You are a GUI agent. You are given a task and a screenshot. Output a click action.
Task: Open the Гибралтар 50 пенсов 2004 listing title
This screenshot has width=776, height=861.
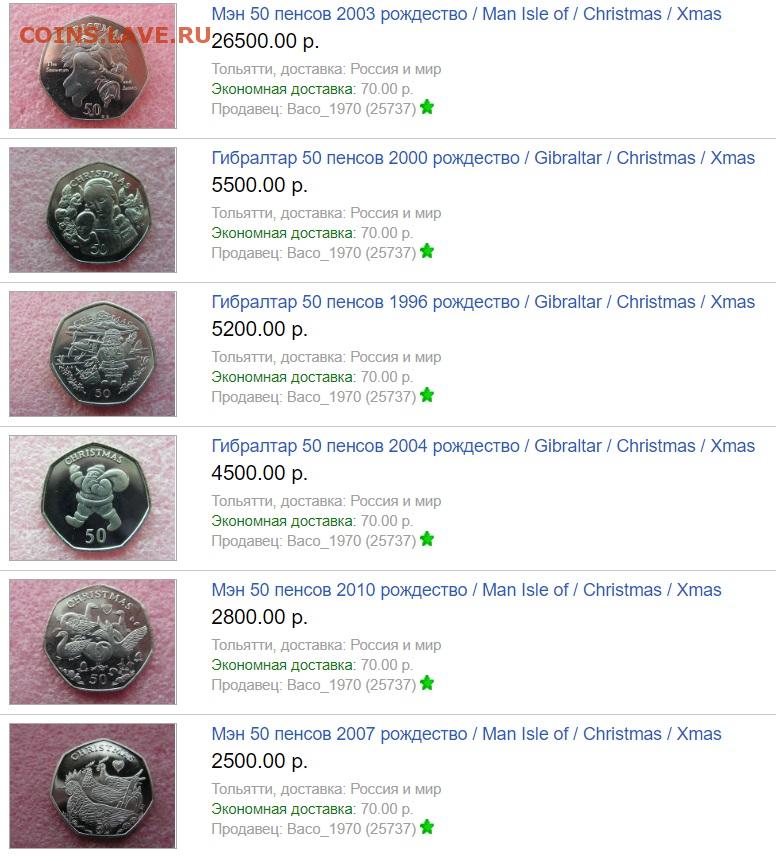point(483,446)
